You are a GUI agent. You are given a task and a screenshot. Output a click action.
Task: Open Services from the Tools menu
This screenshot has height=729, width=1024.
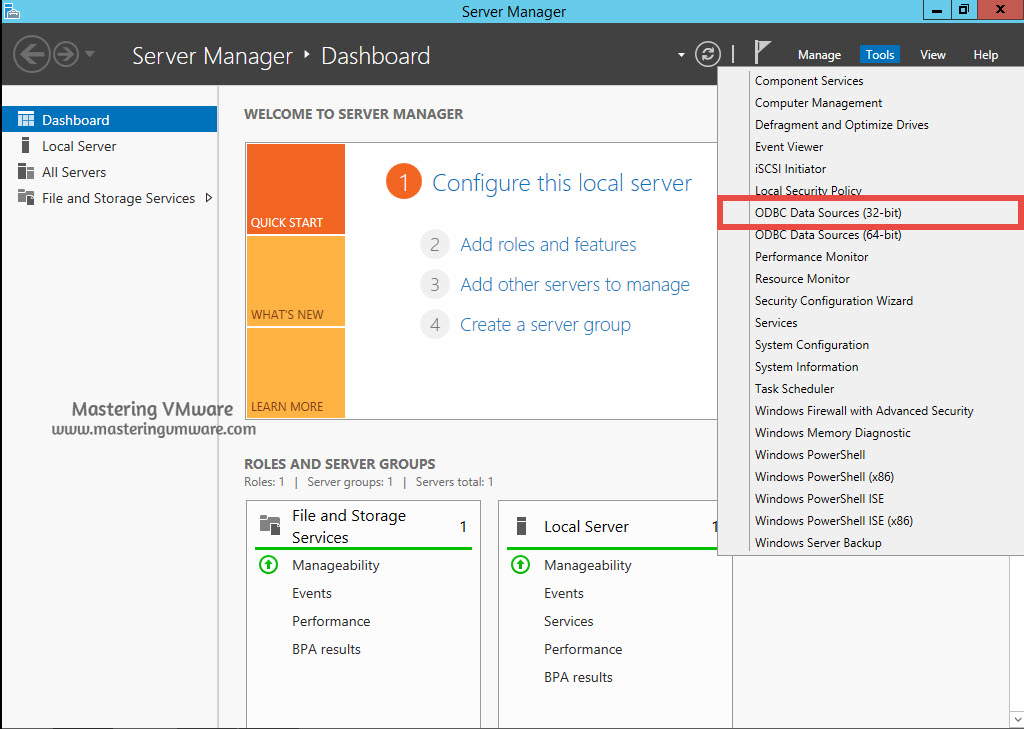pyautogui.click(x=776, y=323)
